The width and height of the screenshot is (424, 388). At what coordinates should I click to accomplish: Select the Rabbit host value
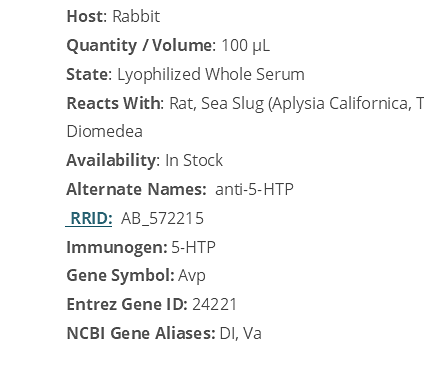tap(136, 16)
